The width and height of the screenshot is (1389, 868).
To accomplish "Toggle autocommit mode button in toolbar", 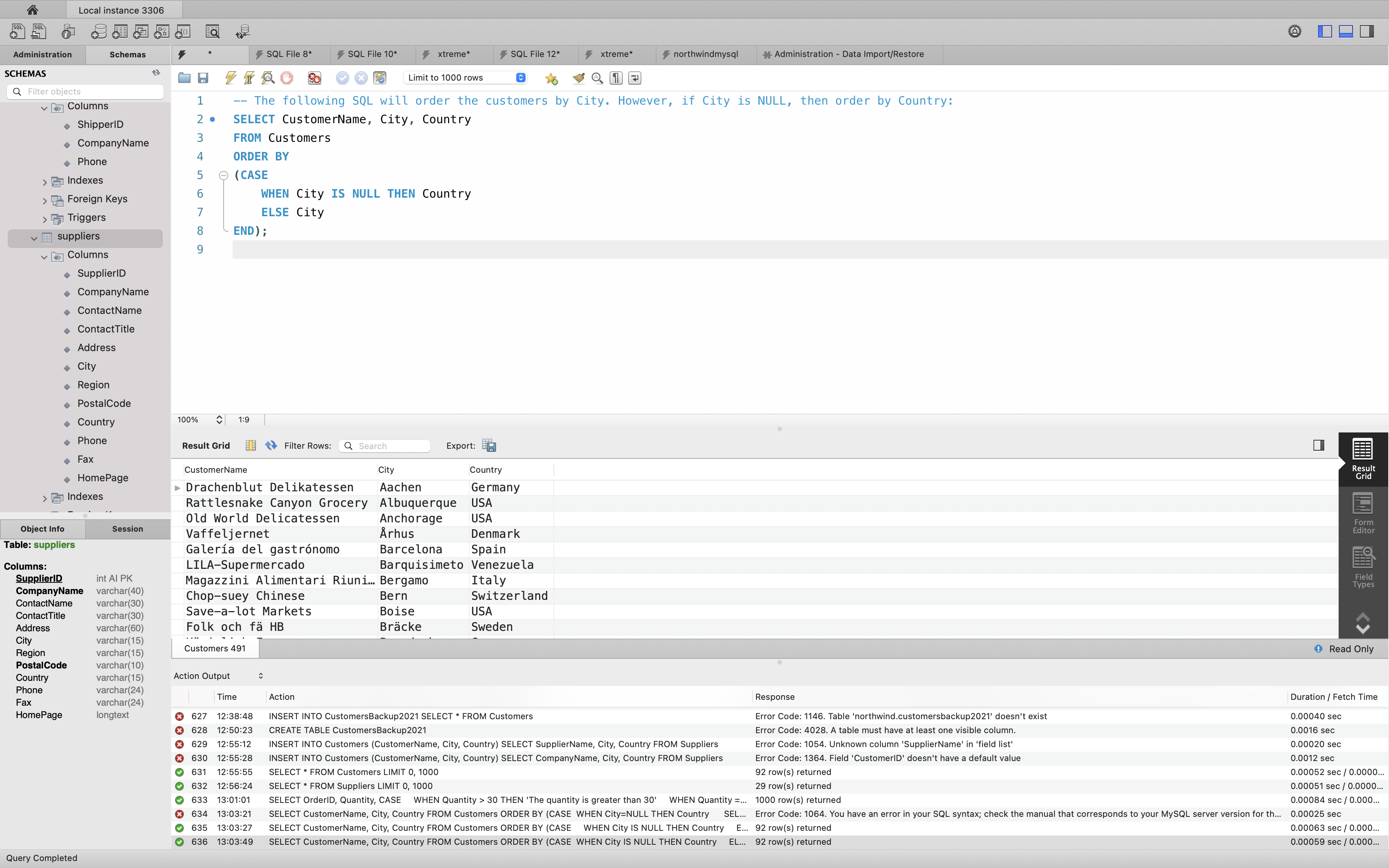I will click(x=380, y=77).
